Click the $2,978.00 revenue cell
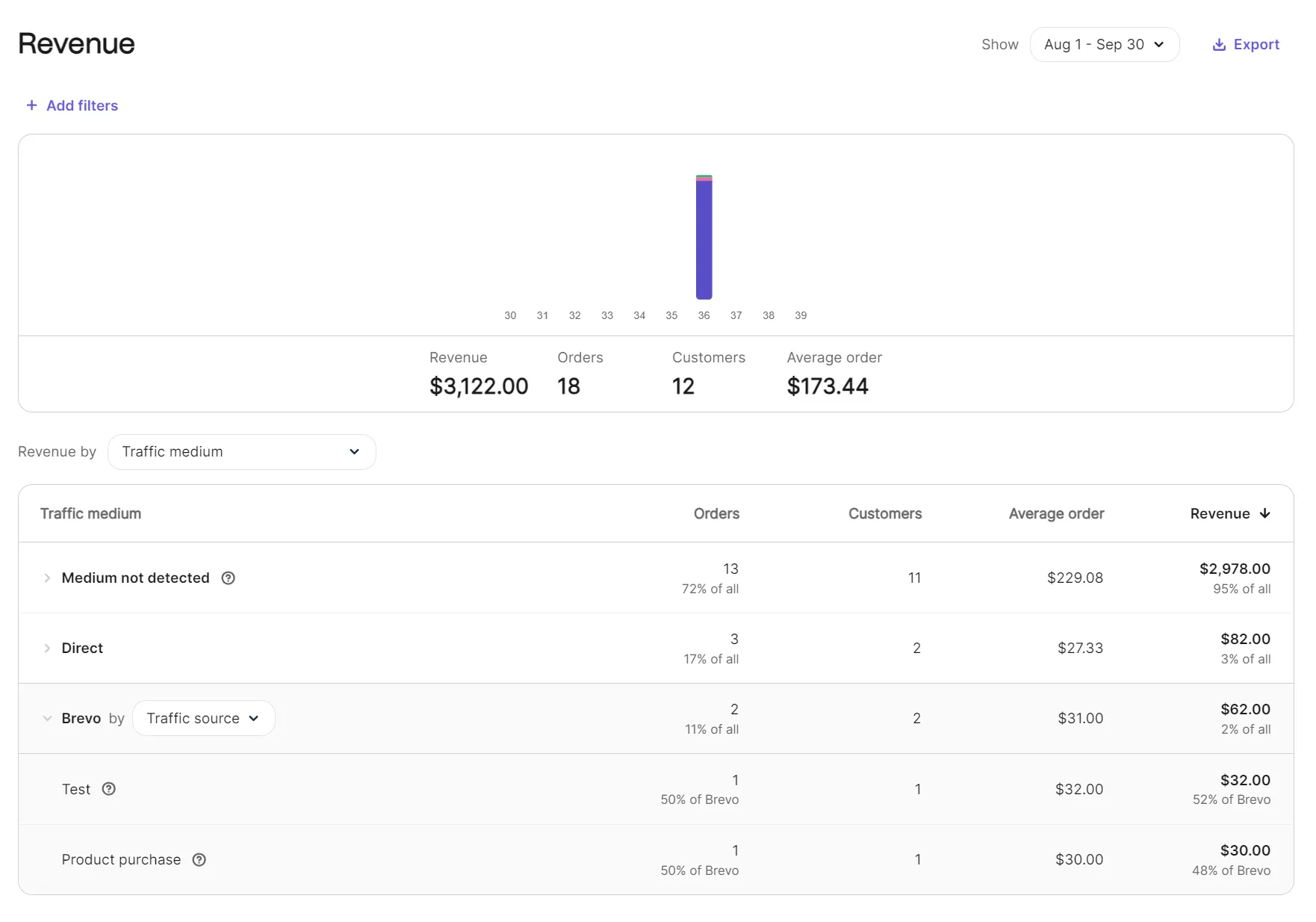The image size is (1316, 922). (x=1235, y=569)
